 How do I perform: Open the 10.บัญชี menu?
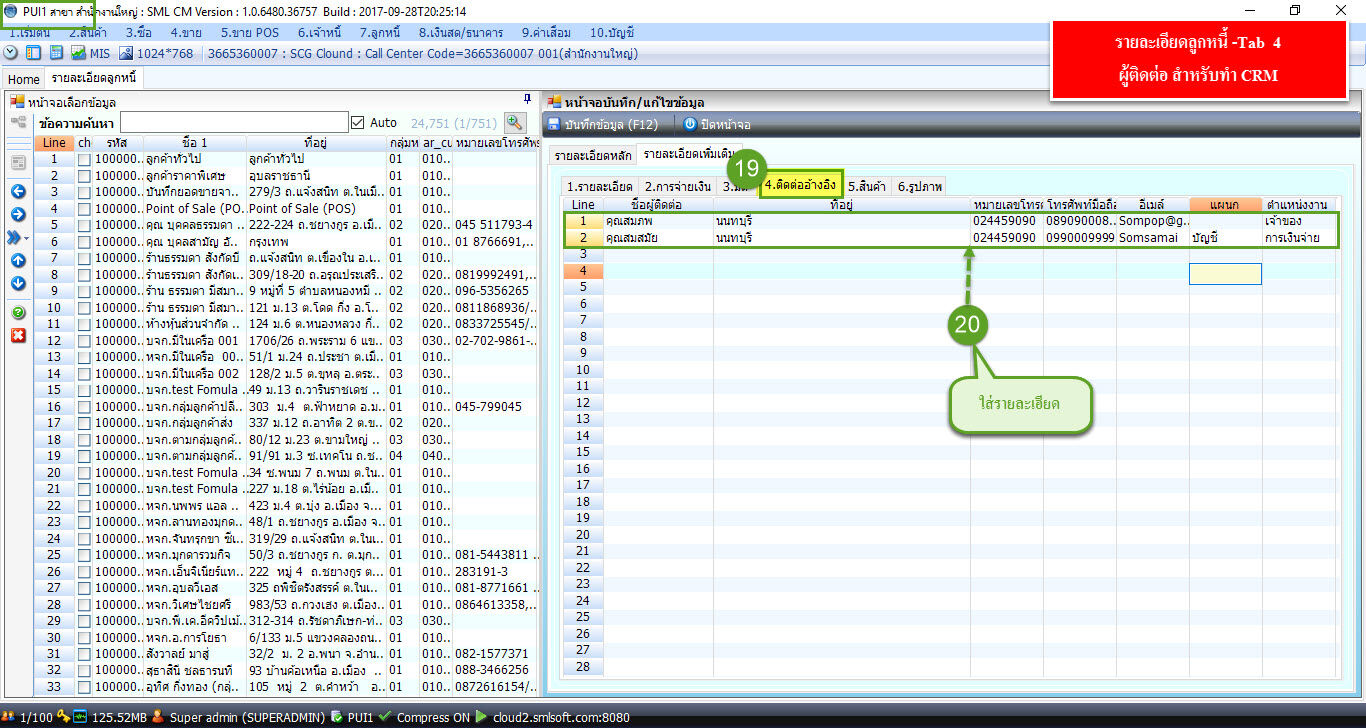tap(612, 32)
